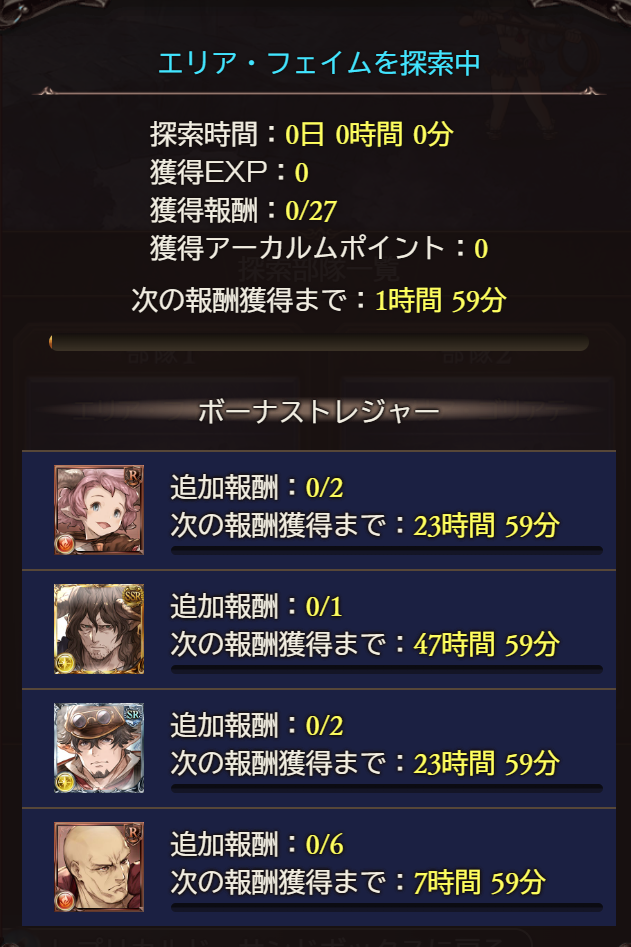Click the エリア・フェイムを探索中 title

319,63
